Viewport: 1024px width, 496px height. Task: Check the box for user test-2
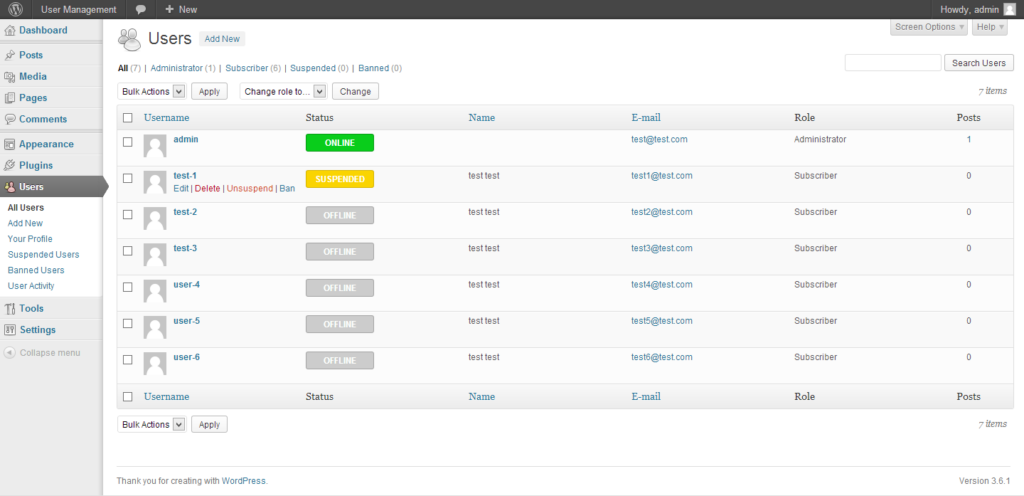[128, 214]
